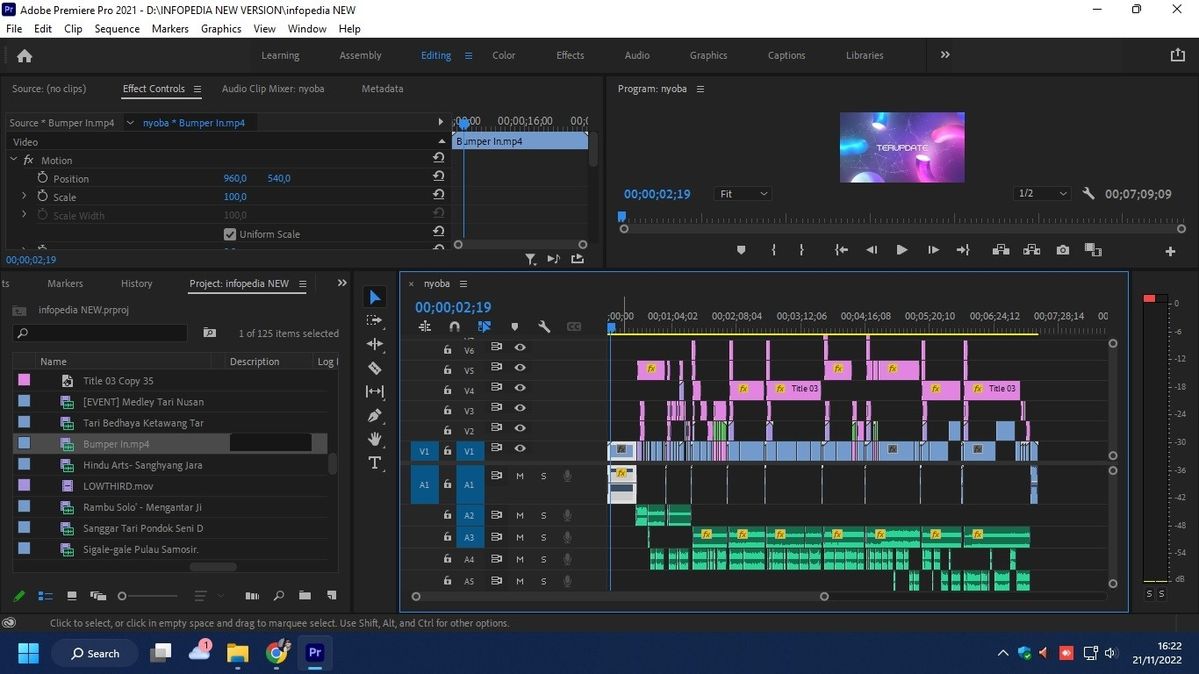1199x674 pixels.
Task: Open the Sequence menu
Action: (117, 29)
